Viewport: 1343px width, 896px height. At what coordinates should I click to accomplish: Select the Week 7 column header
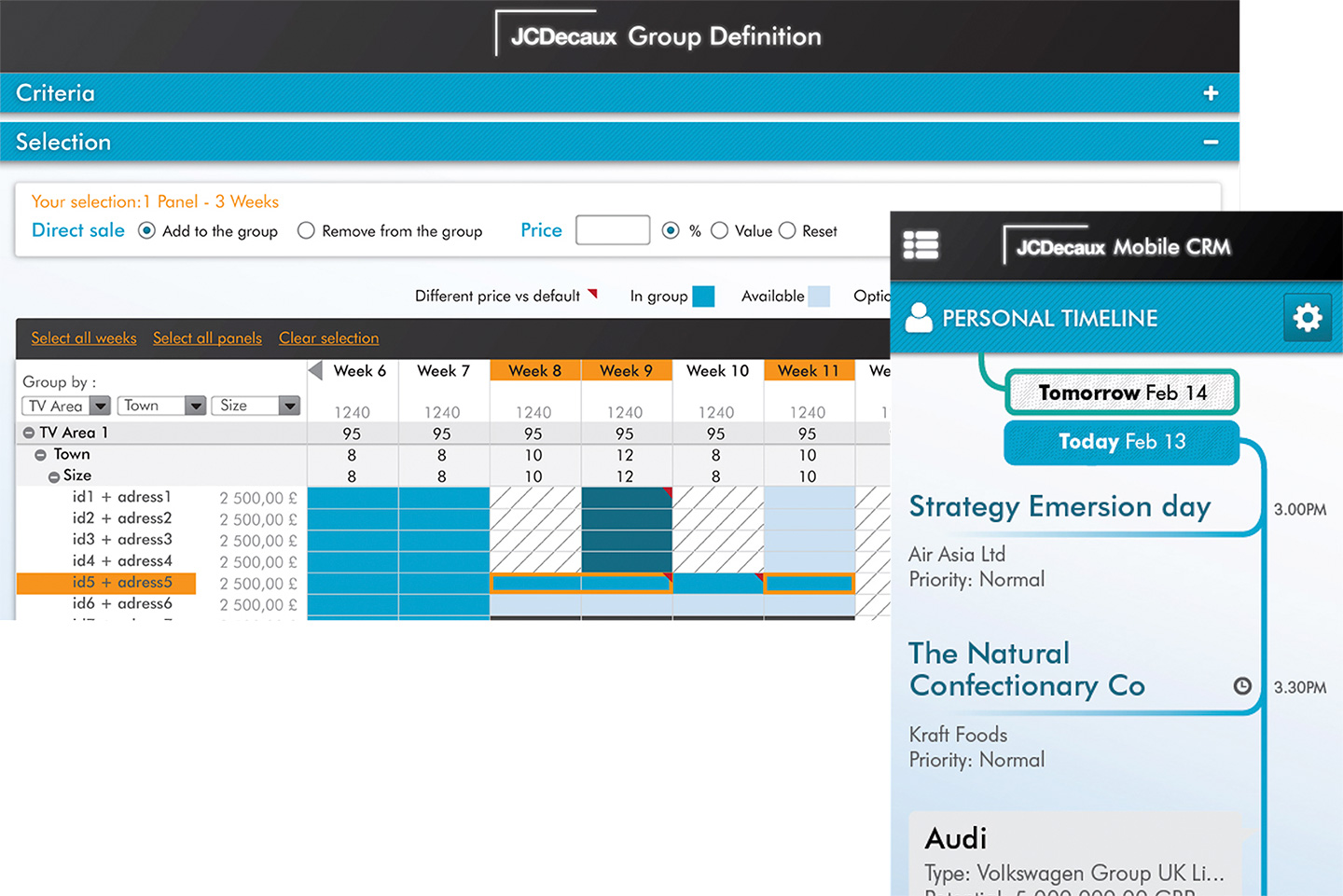click(444, 370)
